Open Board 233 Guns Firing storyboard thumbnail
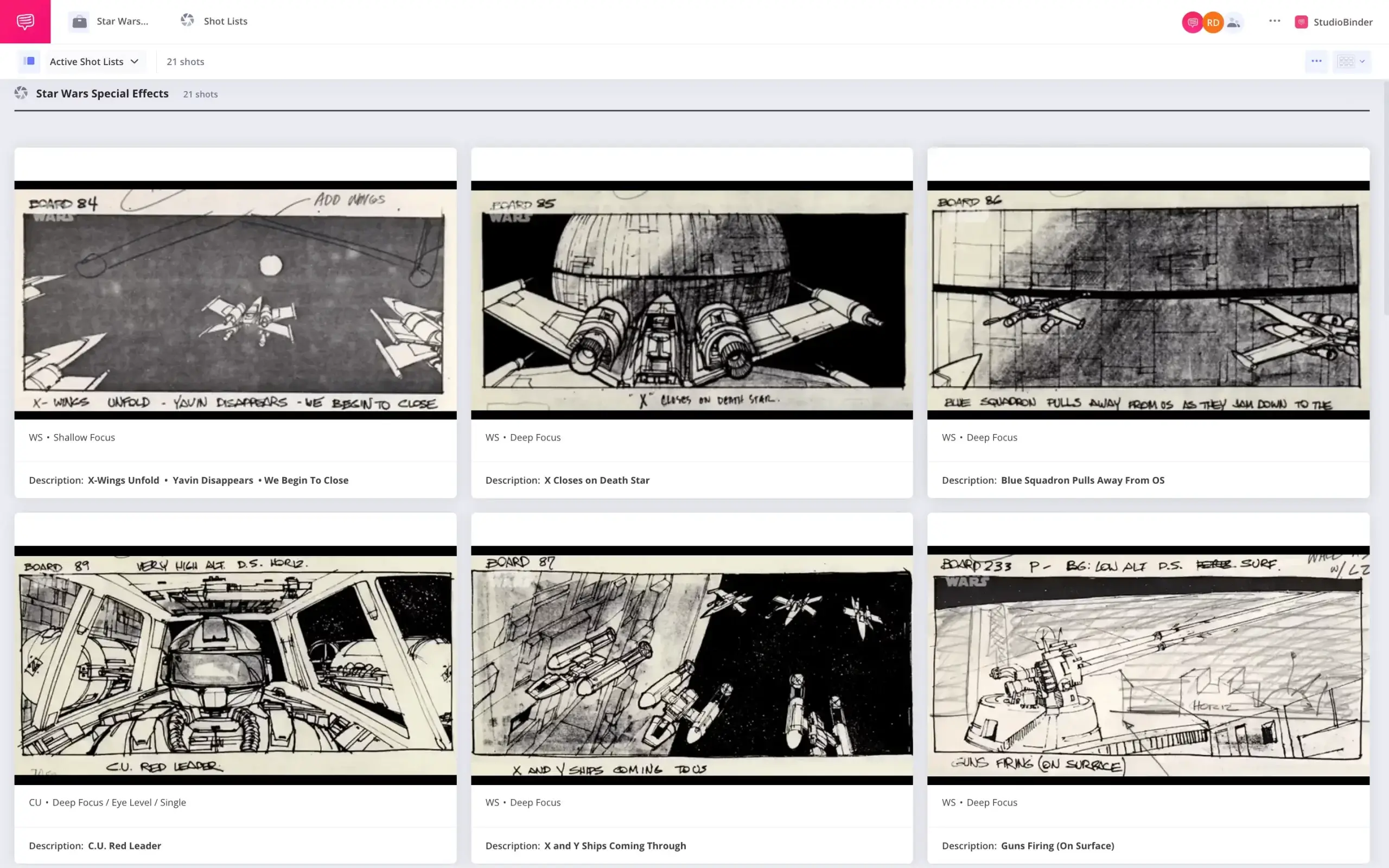This screenshot has width=1389, height=868. tap(1148, 665)
